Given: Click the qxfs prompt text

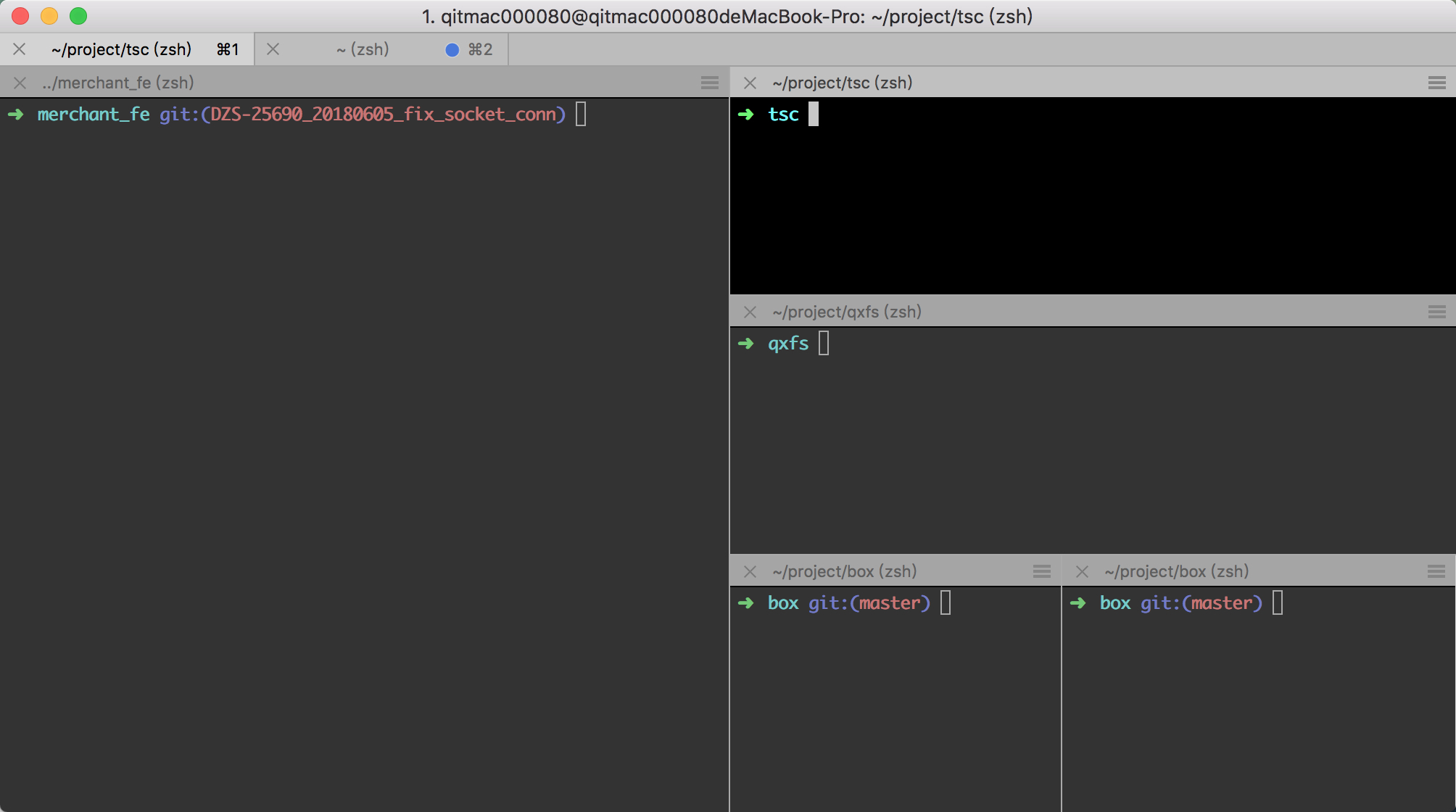Looking at the screenshot, I should pyautogui.click(x=788, y=344).
